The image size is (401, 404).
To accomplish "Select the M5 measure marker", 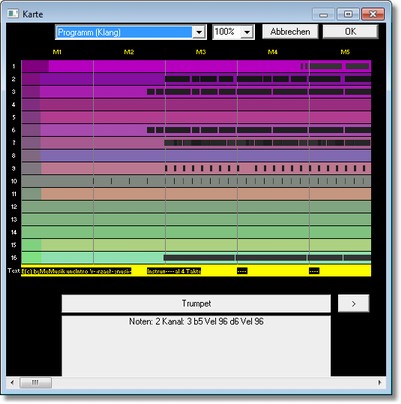I will (345, 52).
